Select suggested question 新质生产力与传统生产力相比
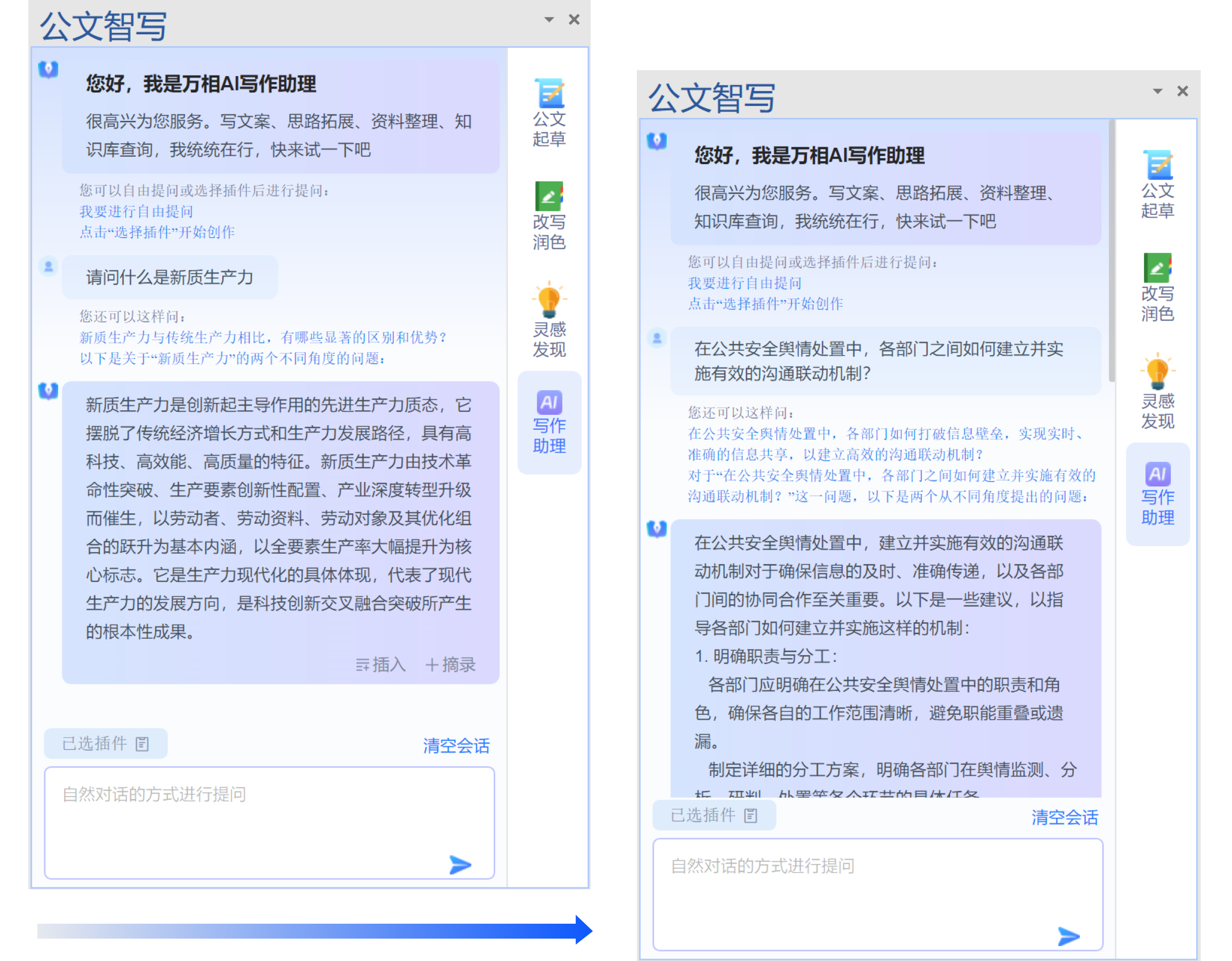The height and width of the screenshot is (961, 1232). (x=263, y=337)
